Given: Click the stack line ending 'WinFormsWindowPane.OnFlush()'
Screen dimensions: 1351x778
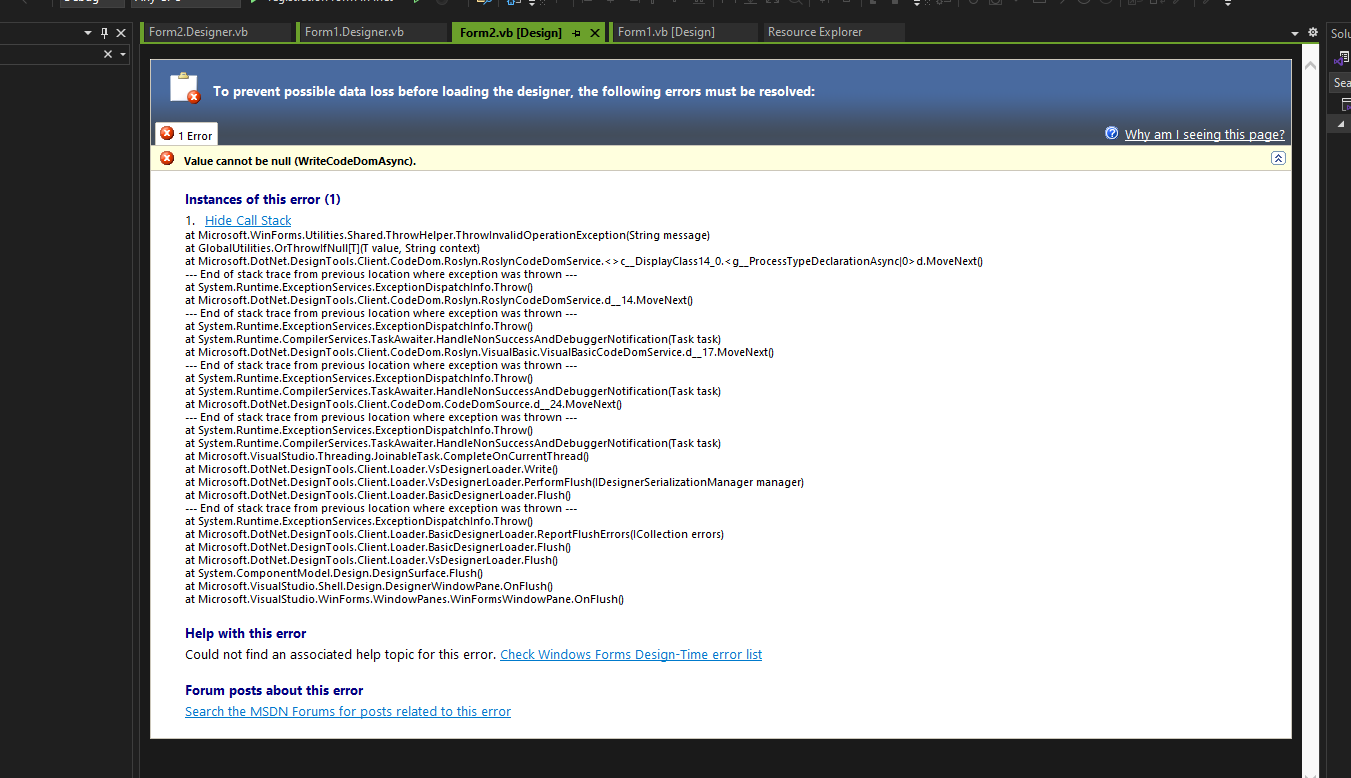Looking at the screenshot, I should [404, 600].
